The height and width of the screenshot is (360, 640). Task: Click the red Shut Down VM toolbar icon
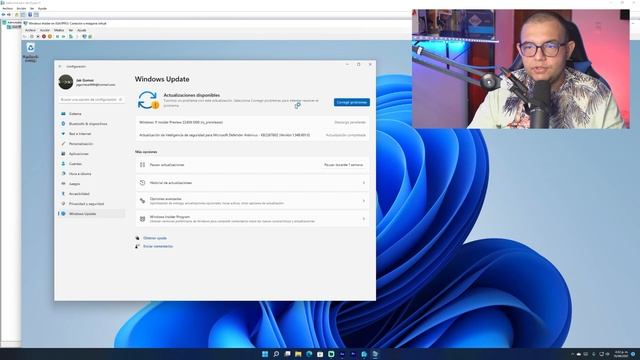(44, 36)
